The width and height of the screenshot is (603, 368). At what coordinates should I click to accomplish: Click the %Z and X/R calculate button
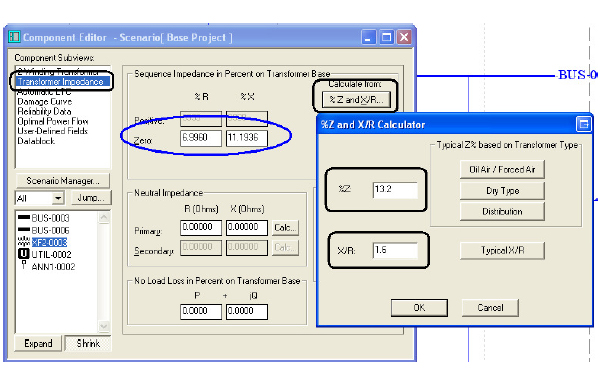point(356,100)
